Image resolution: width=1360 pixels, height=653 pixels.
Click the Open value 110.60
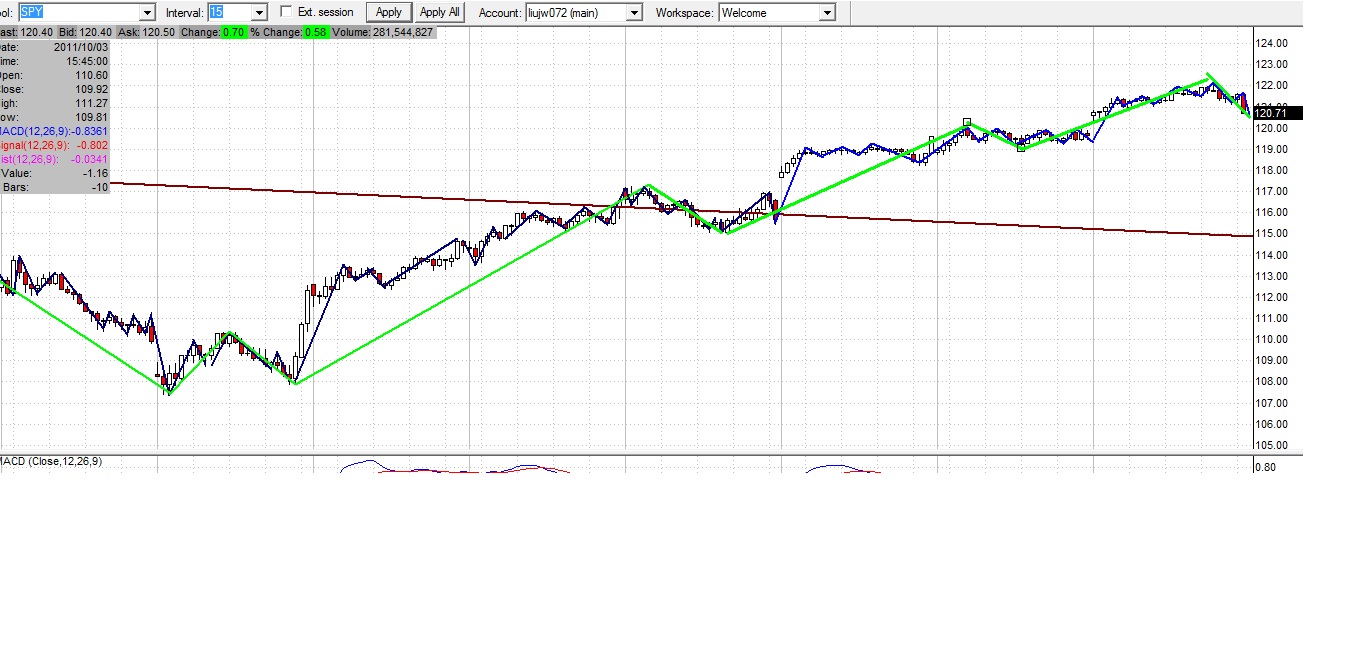pos(91,75)
